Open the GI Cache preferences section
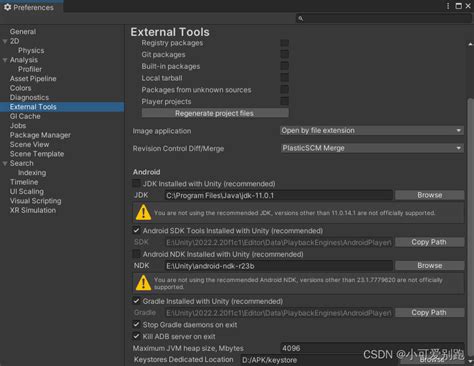 coord(25,116)
